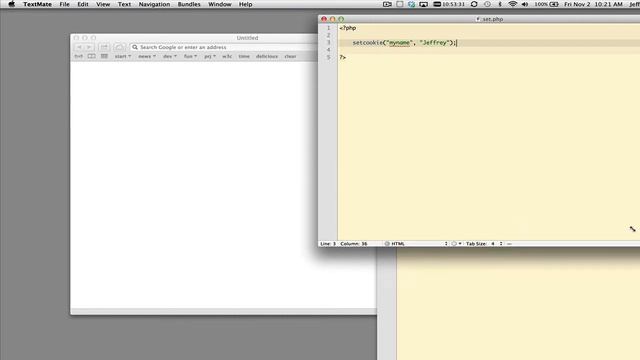Click the <?php opening tag line
This screenshot has width=640, height=360.
[348, 28]
